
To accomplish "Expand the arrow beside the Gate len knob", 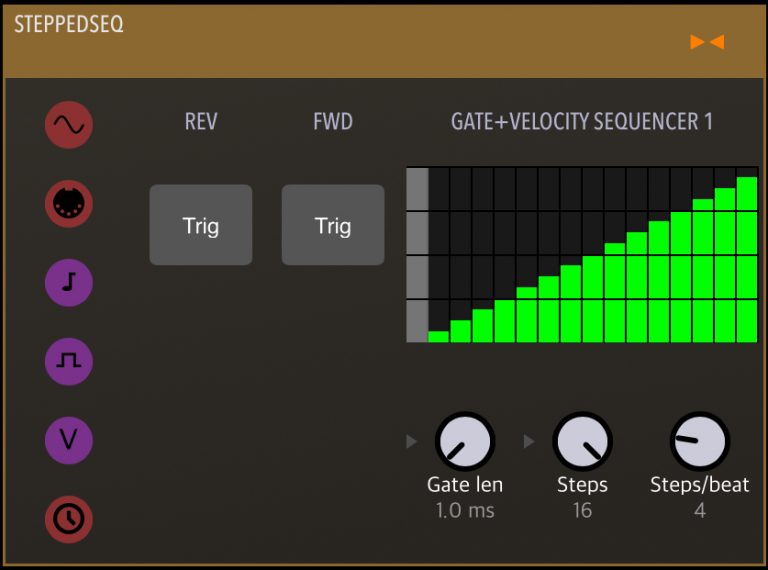I will (411, 442).
